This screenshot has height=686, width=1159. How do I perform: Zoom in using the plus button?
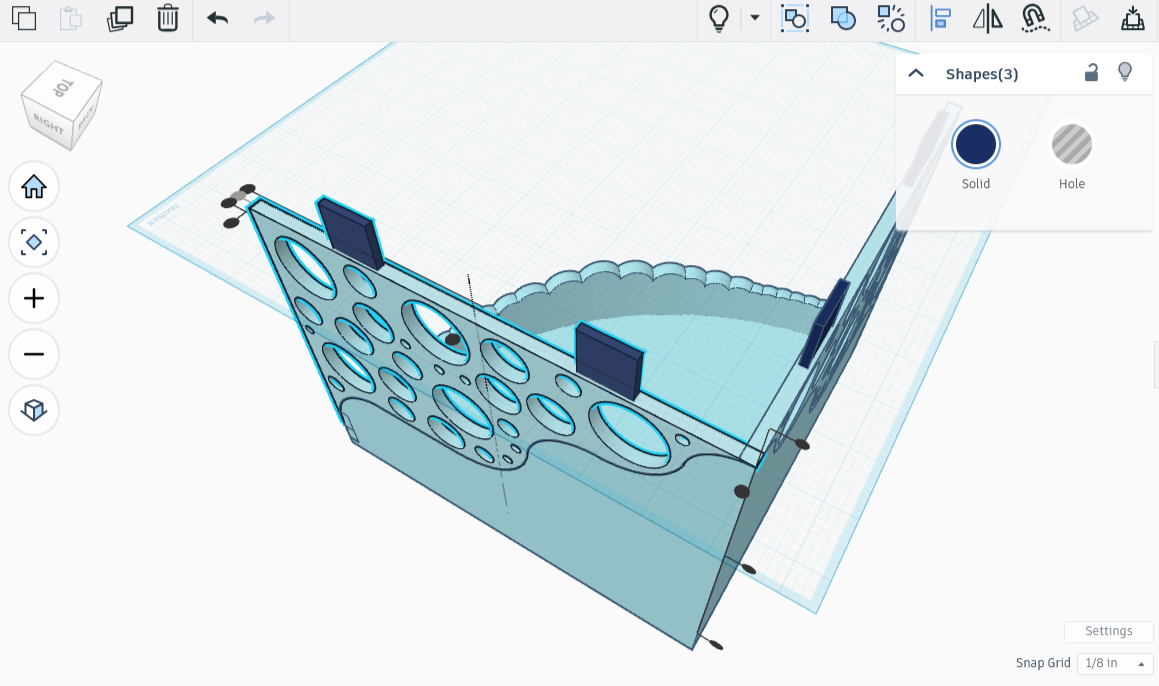pyautogui.click(x=34, y=298)
